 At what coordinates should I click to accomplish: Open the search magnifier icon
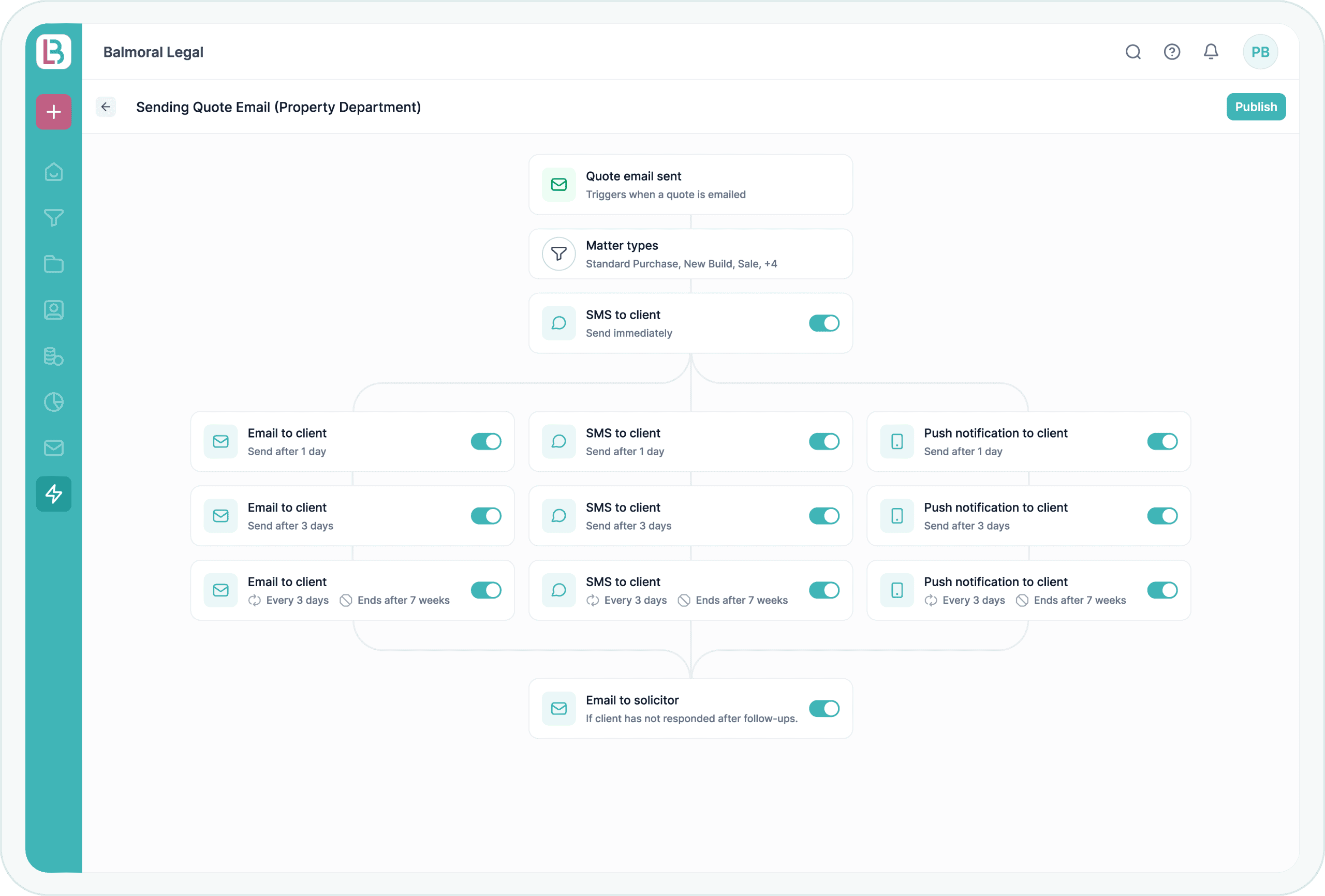1133,51
